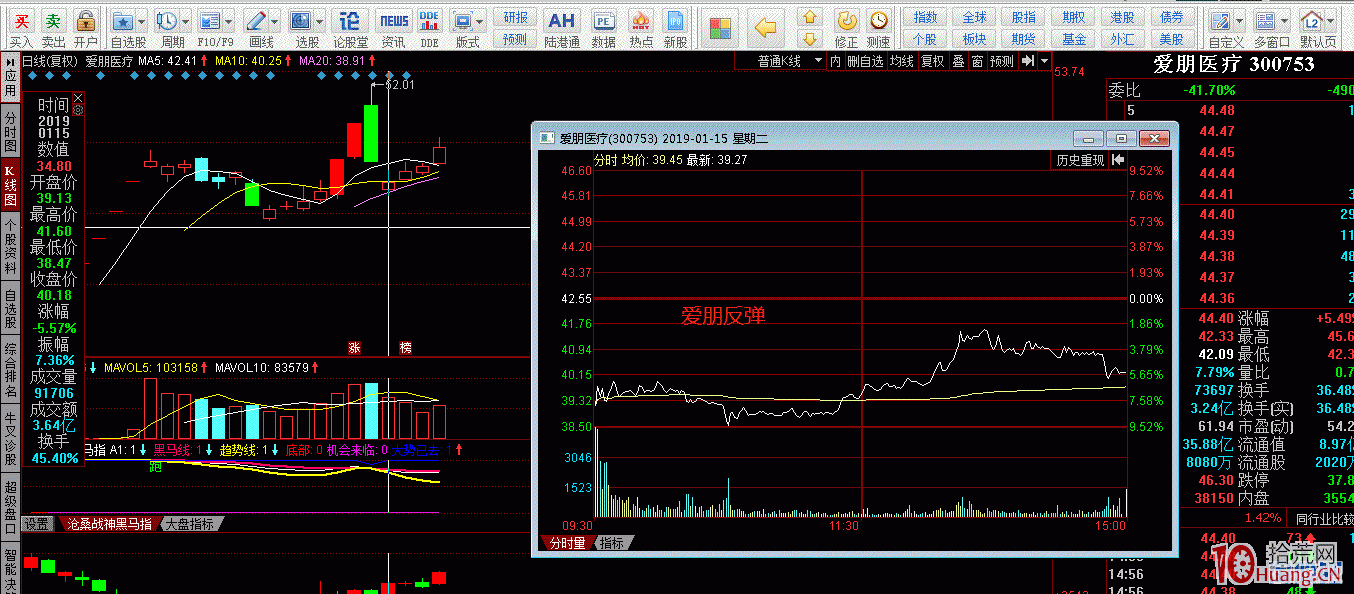Click the 周期 period clock icon
Image resolution: width=1354 pixels, height=594 pixels.
pyautogui.click(x=166, y=21)
